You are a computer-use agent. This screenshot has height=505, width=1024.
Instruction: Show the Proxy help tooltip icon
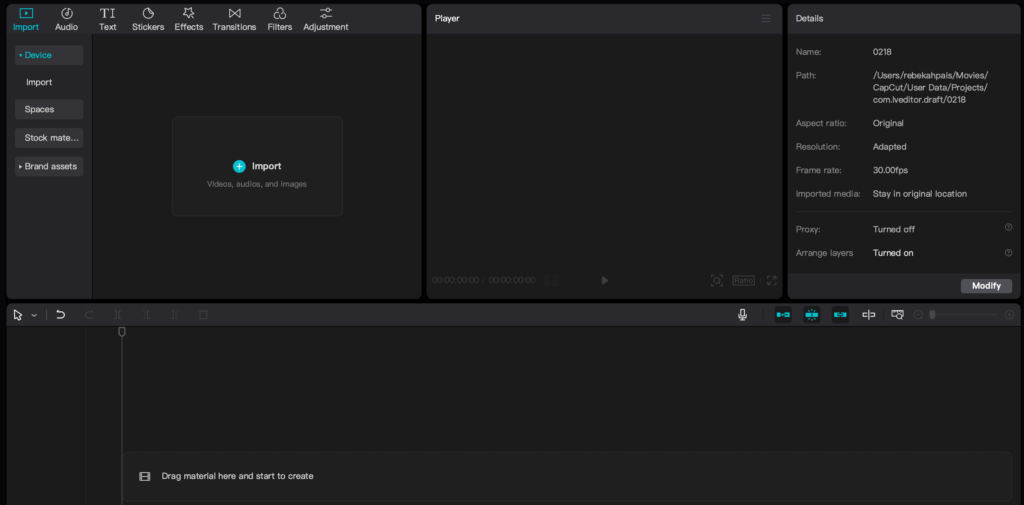pyautogui.click(x=1008, y=228)
